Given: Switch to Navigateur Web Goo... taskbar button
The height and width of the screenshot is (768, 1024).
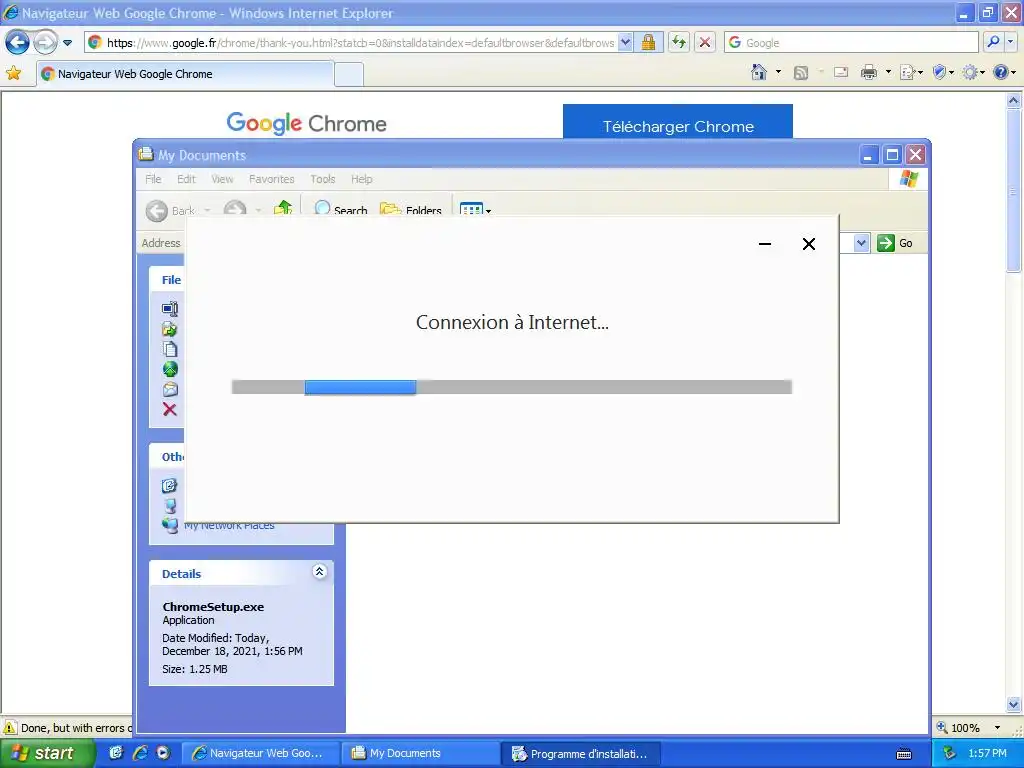Looking at the screenshot, I should click(x=261, y=754).
